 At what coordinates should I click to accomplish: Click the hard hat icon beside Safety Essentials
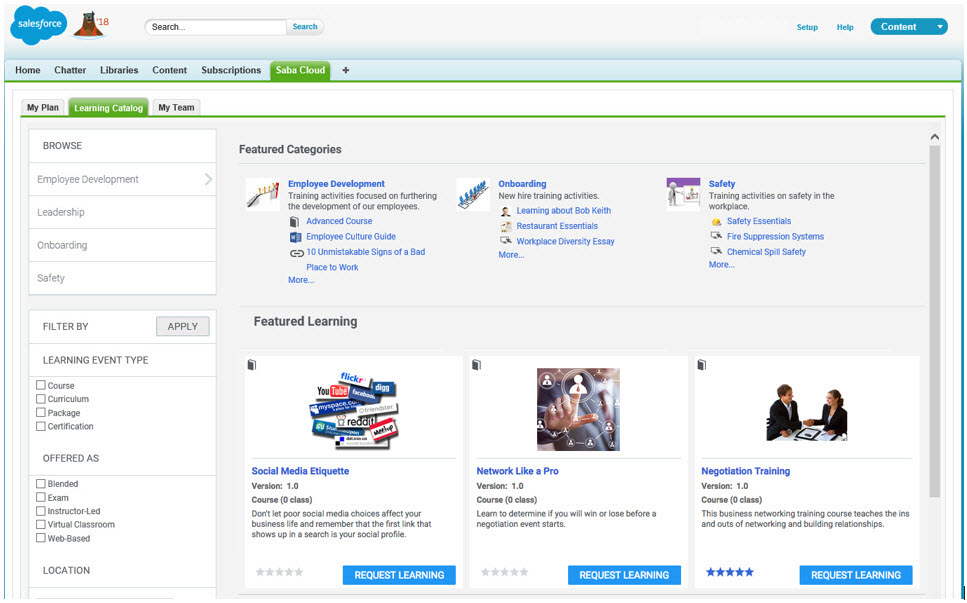(716, 221)
